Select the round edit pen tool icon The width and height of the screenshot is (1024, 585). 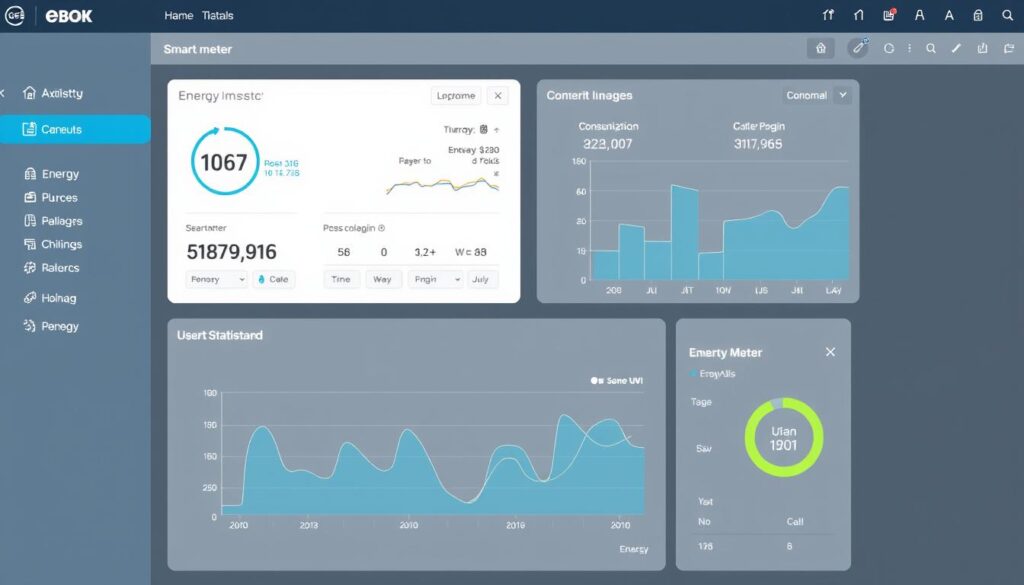(857, 48)
